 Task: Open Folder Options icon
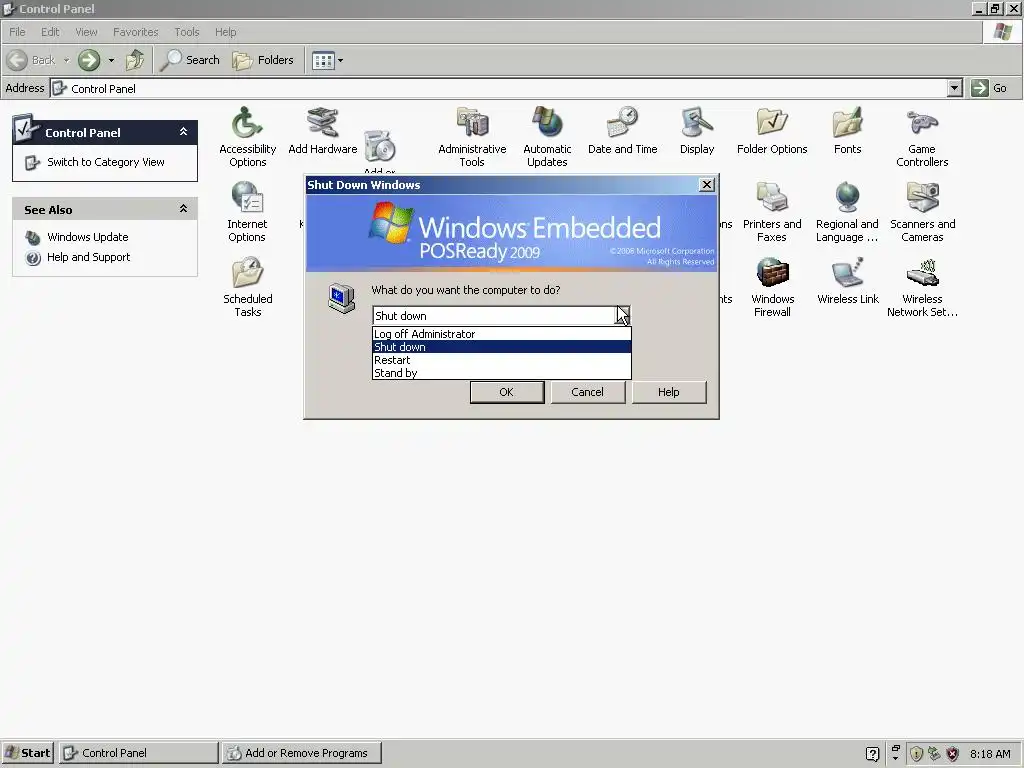tap(772, 131)
